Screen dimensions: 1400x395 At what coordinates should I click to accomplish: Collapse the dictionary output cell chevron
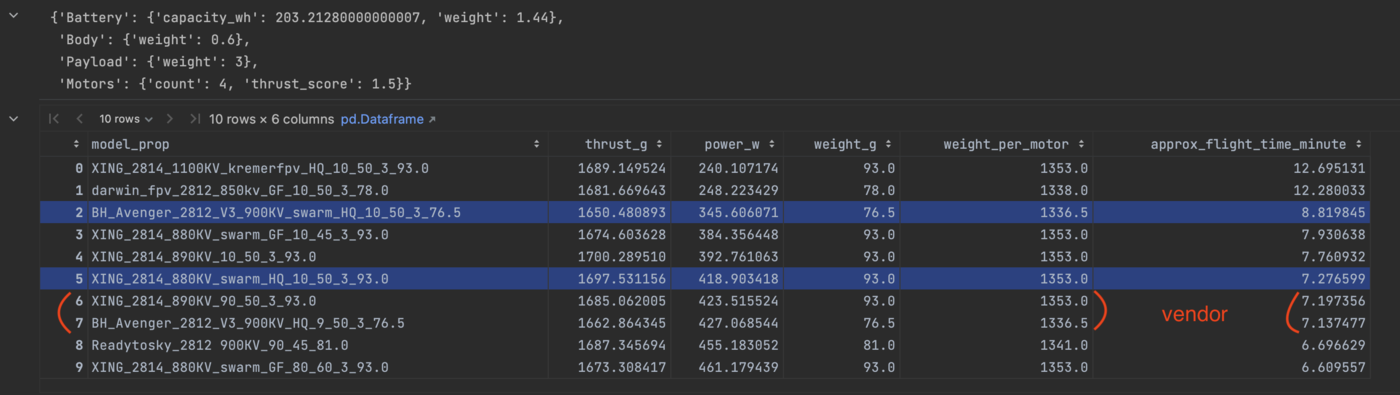point(14,17)
